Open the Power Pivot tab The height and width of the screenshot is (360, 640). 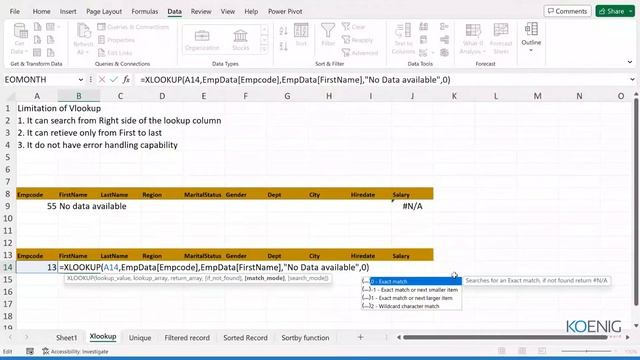pos(285,11)
